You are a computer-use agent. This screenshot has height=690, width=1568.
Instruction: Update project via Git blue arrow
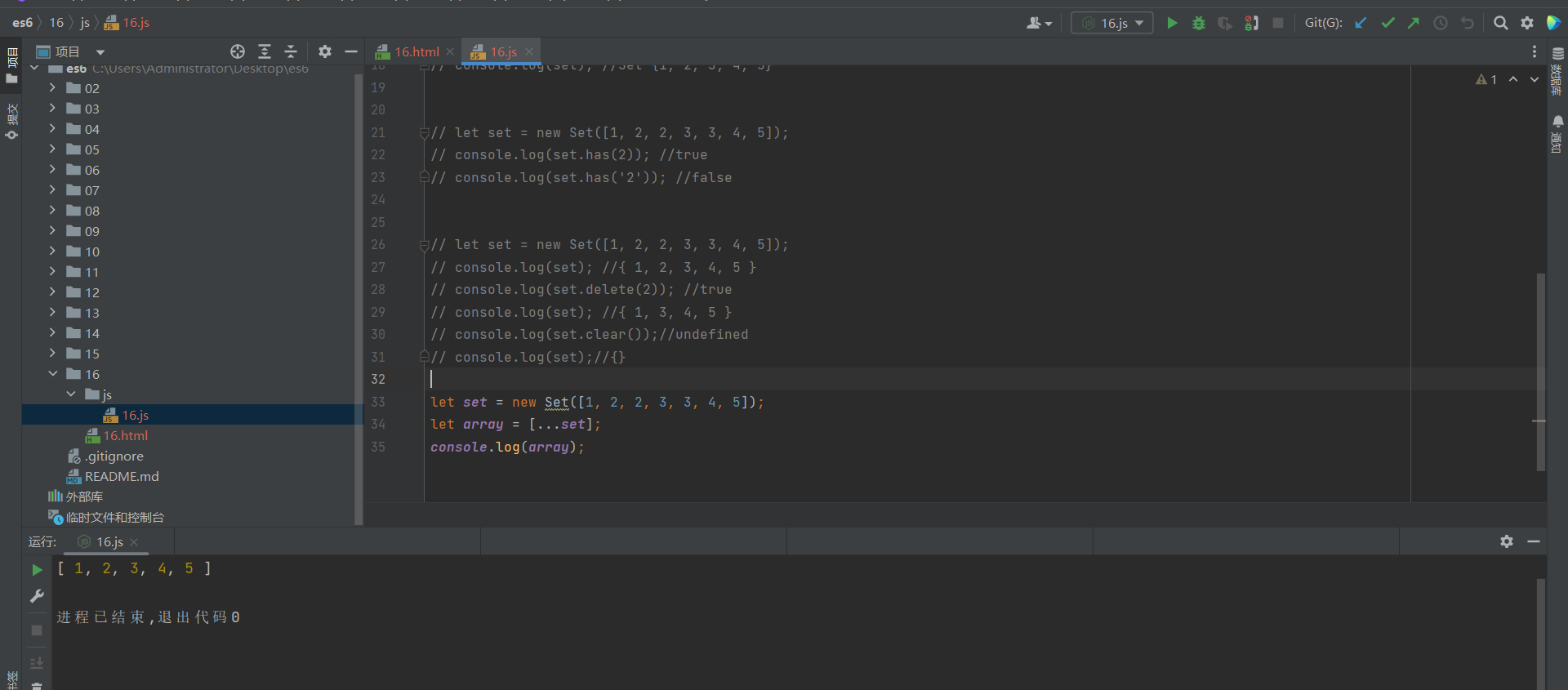[x=1361, y=23]
